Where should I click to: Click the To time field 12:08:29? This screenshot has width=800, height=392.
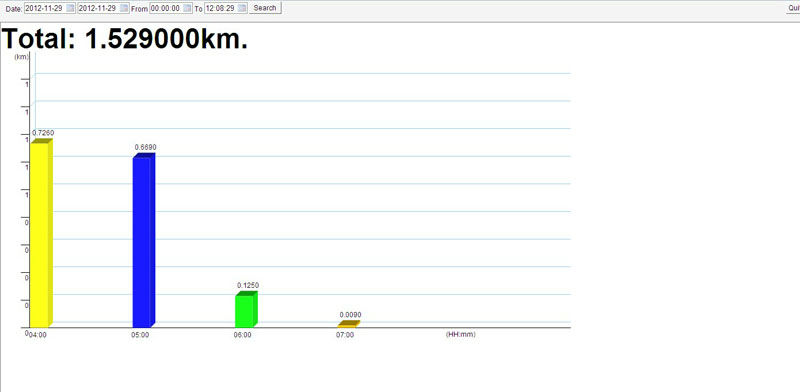226,8
